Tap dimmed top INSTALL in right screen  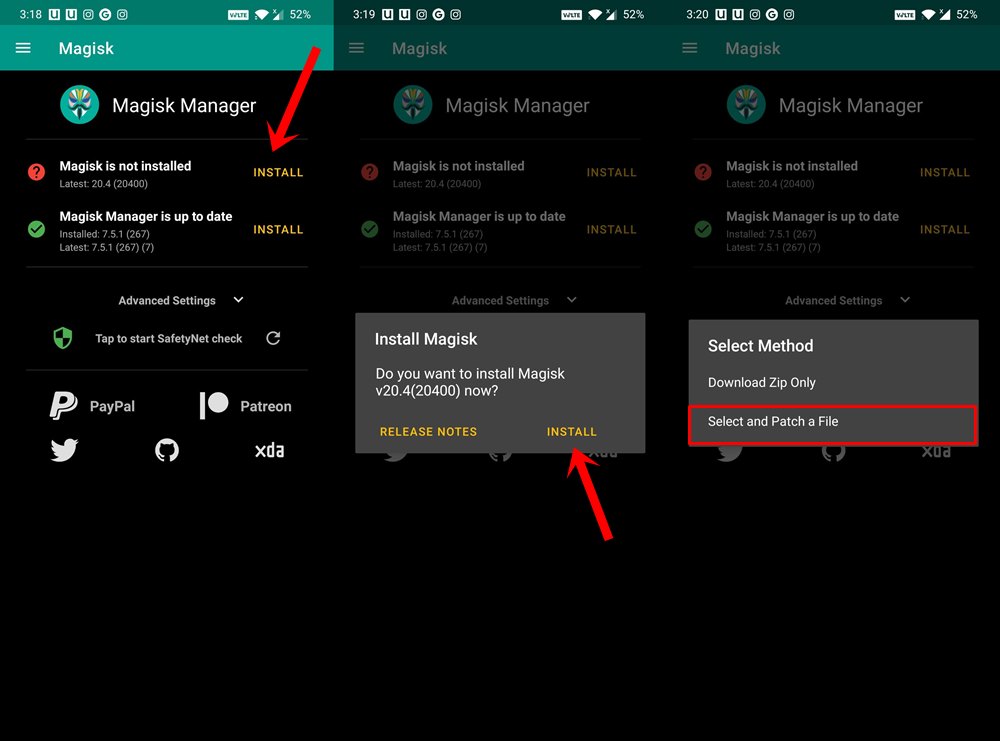pos(945,172)
